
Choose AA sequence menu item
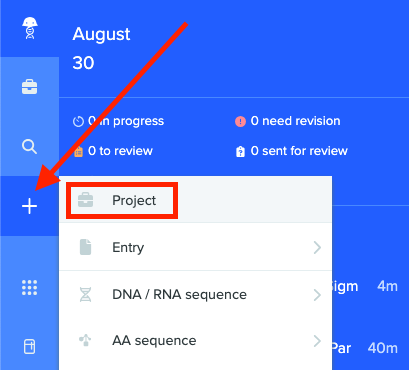click(196, 340)
